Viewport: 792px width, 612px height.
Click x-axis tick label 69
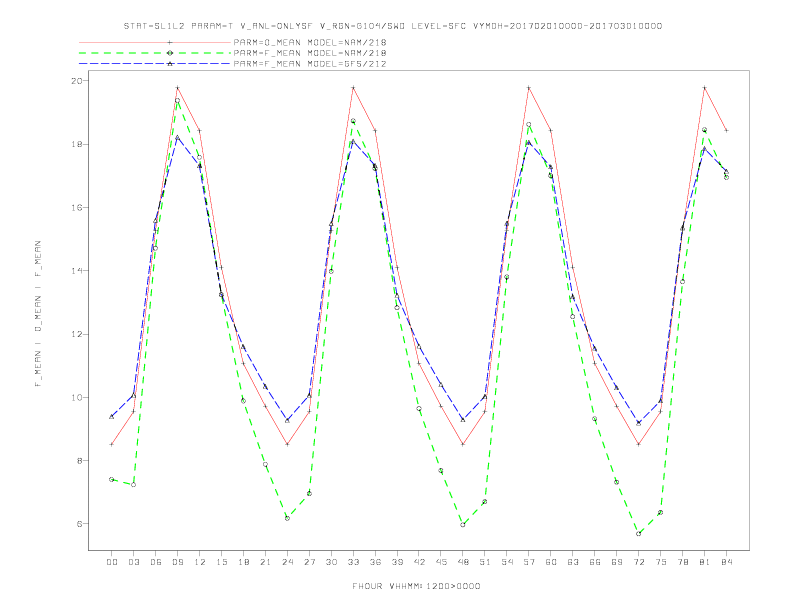(x=617, y=562)
